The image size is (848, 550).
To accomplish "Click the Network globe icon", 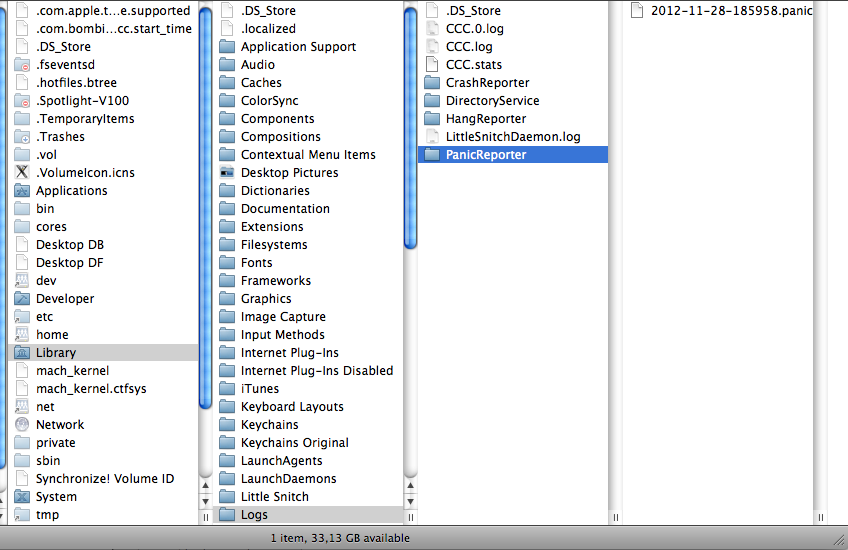I will pyautogui.click(x=22, y=425).
